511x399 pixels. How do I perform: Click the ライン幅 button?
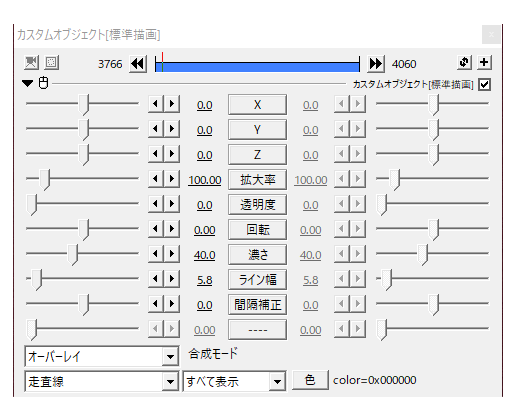point(257,280)
